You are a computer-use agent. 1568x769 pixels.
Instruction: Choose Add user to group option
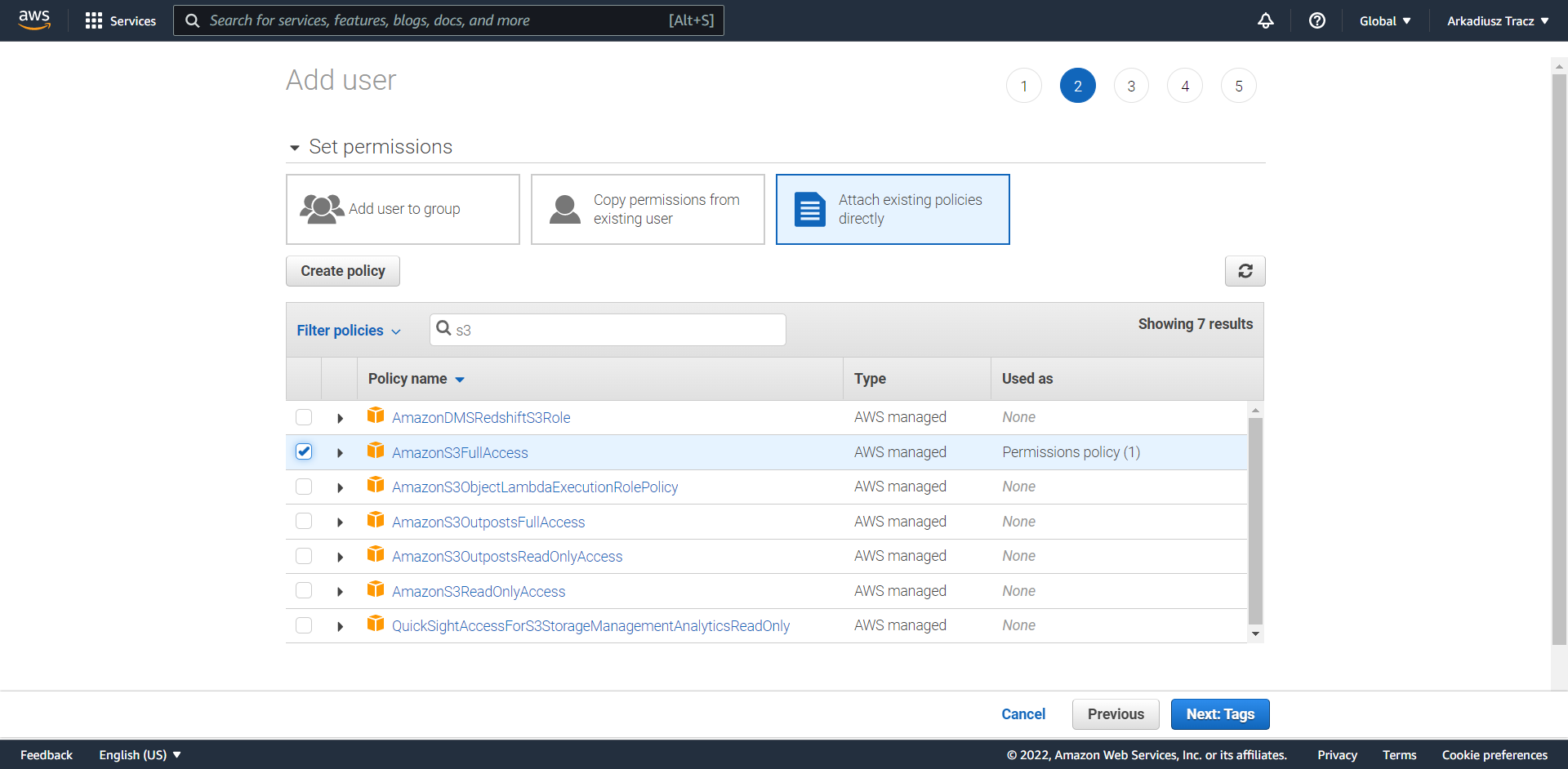[403, 209]
